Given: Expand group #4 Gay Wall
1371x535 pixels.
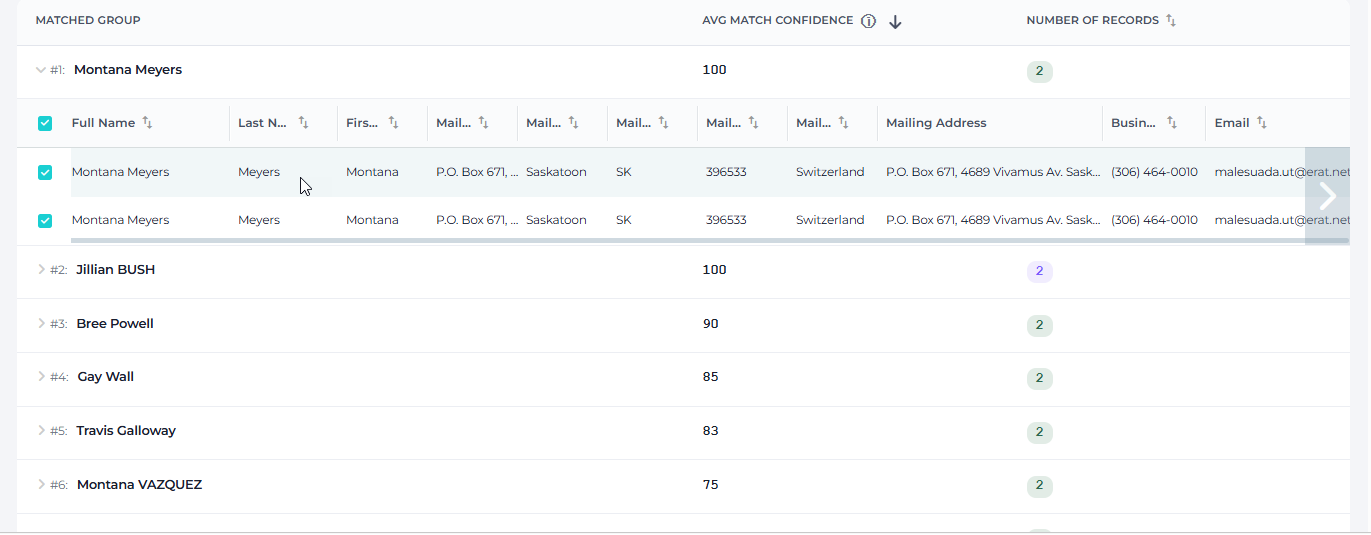Looking at the screenshot, I should point(41,376).
